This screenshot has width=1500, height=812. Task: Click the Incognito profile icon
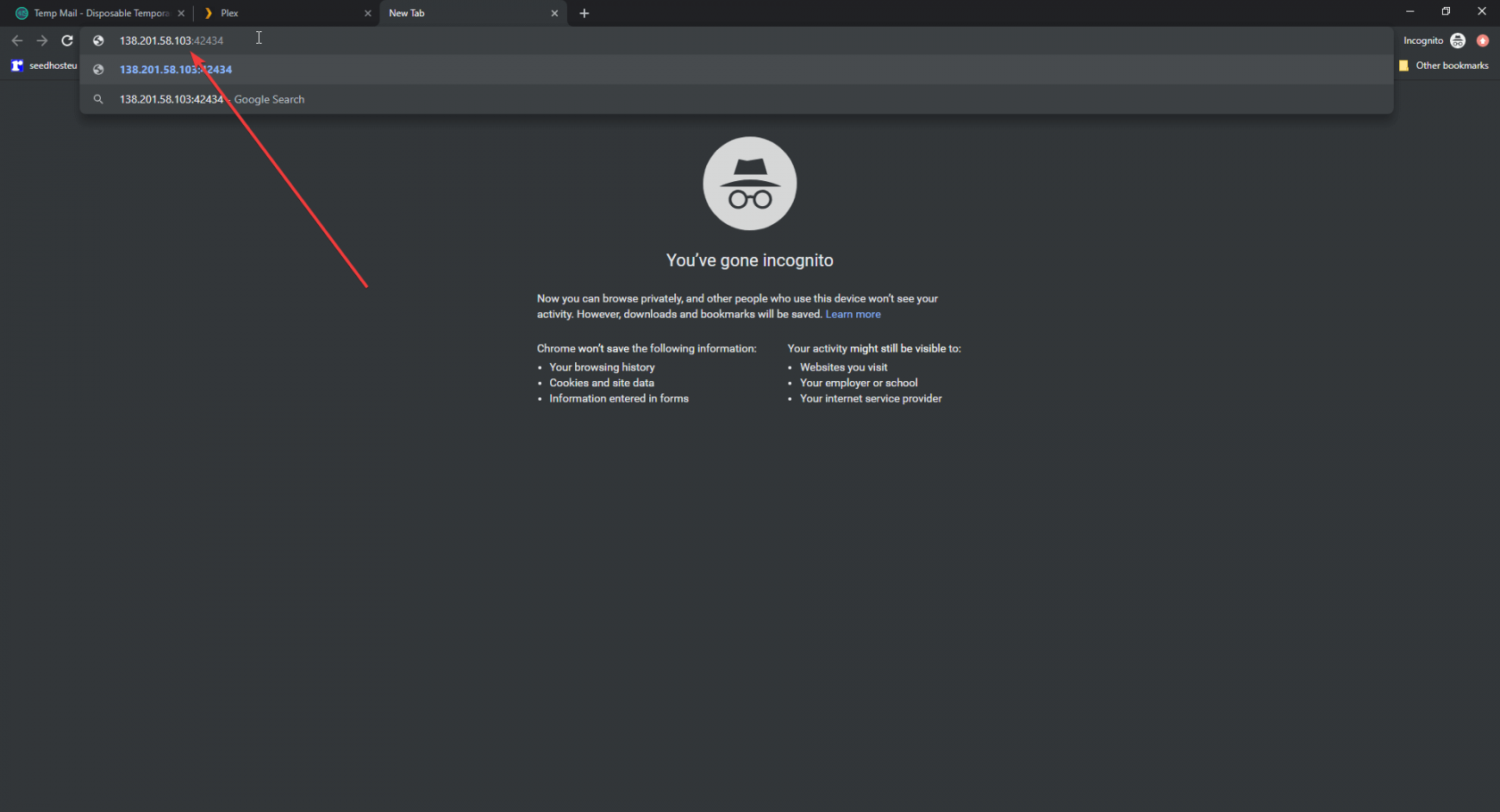tap(1458, 40)
